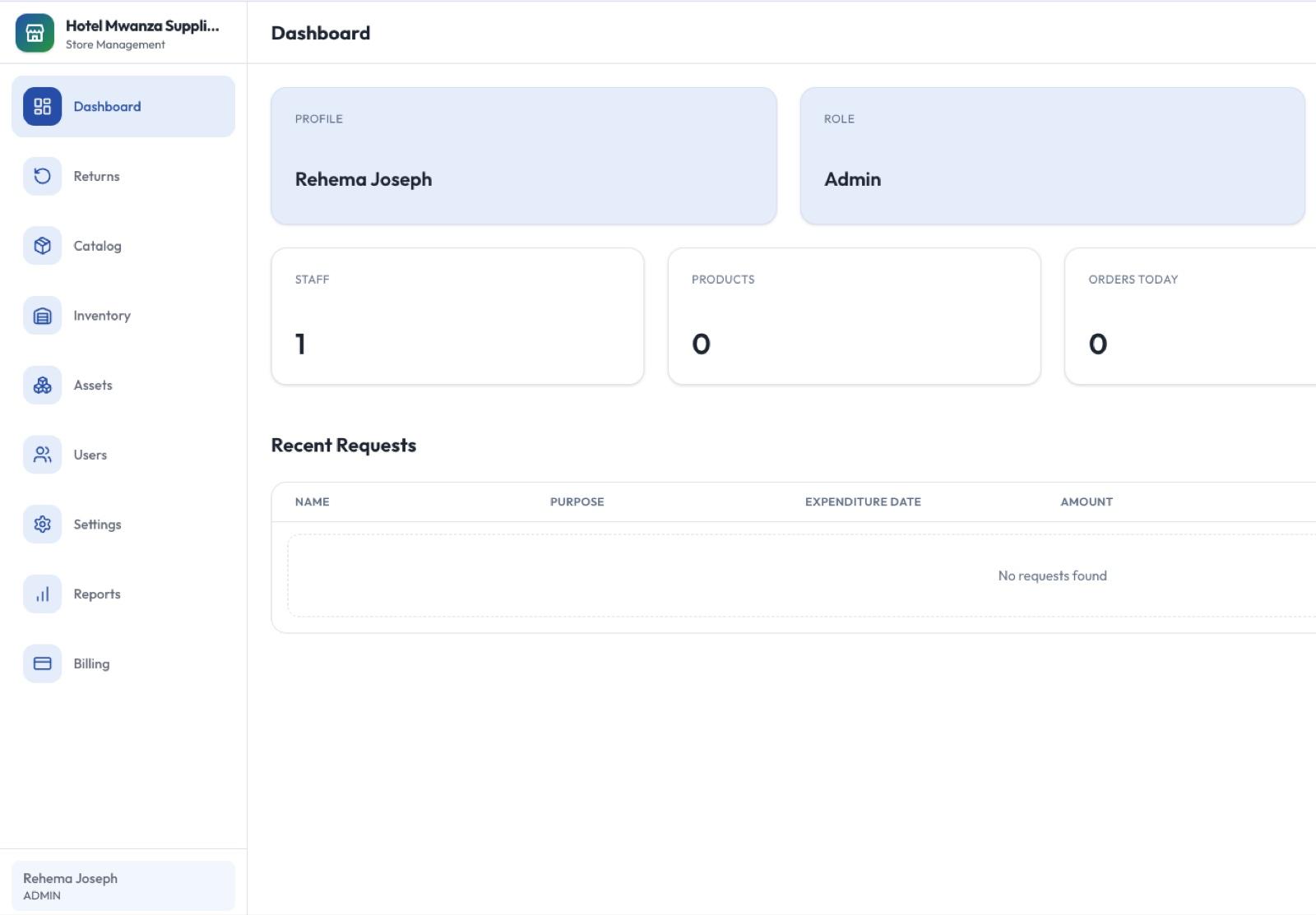
Task: Open the Staff count card
Action: click(457, 316)
